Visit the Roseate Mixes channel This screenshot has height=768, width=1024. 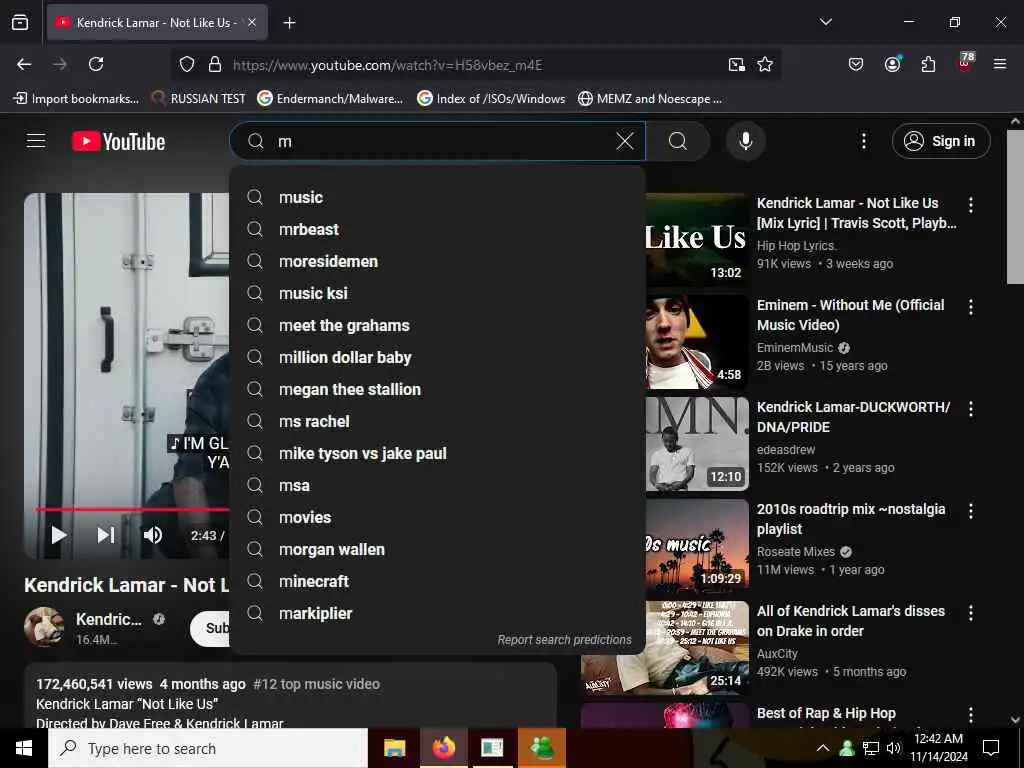[795, 552]
